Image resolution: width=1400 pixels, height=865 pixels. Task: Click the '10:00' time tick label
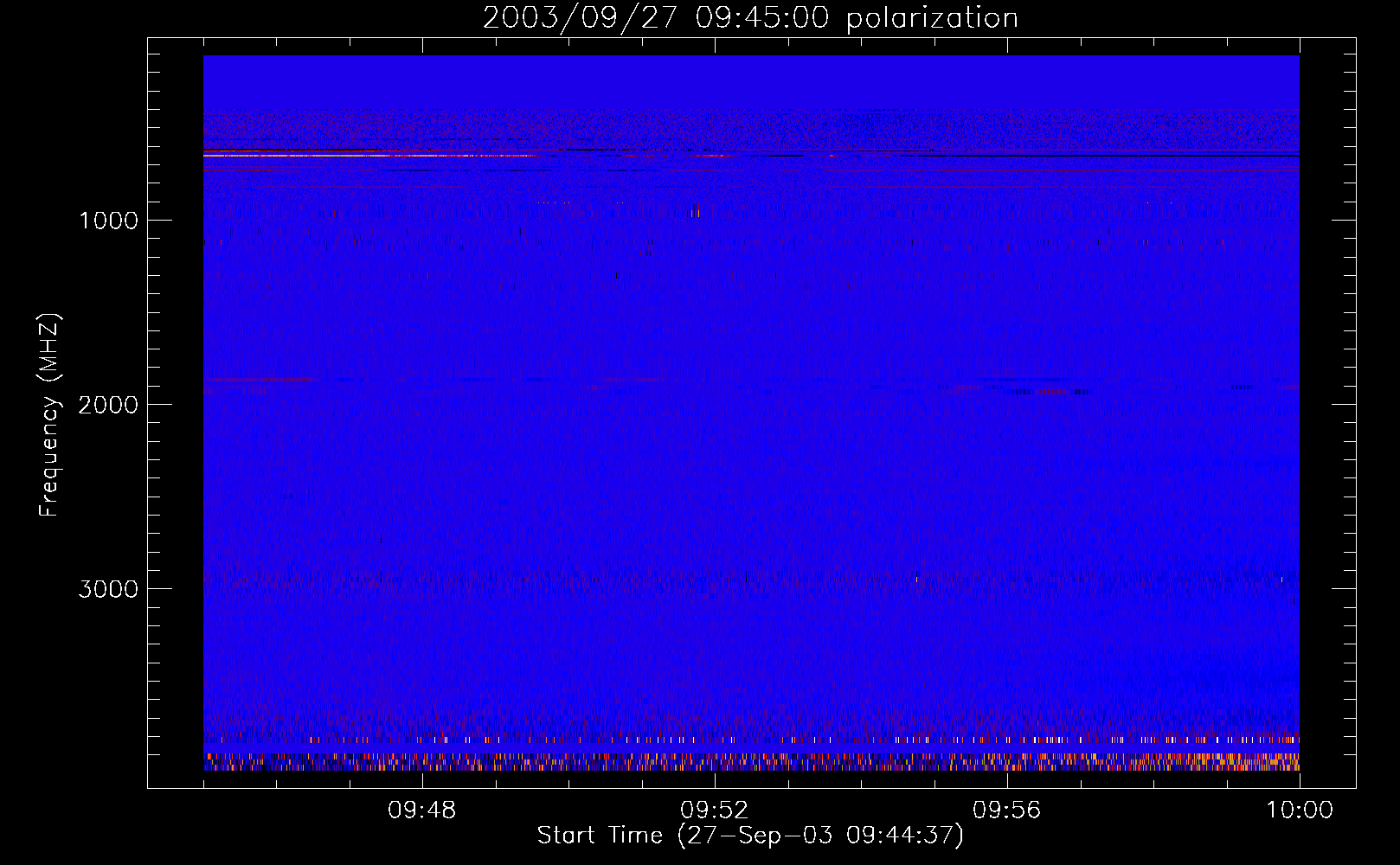1300,811
